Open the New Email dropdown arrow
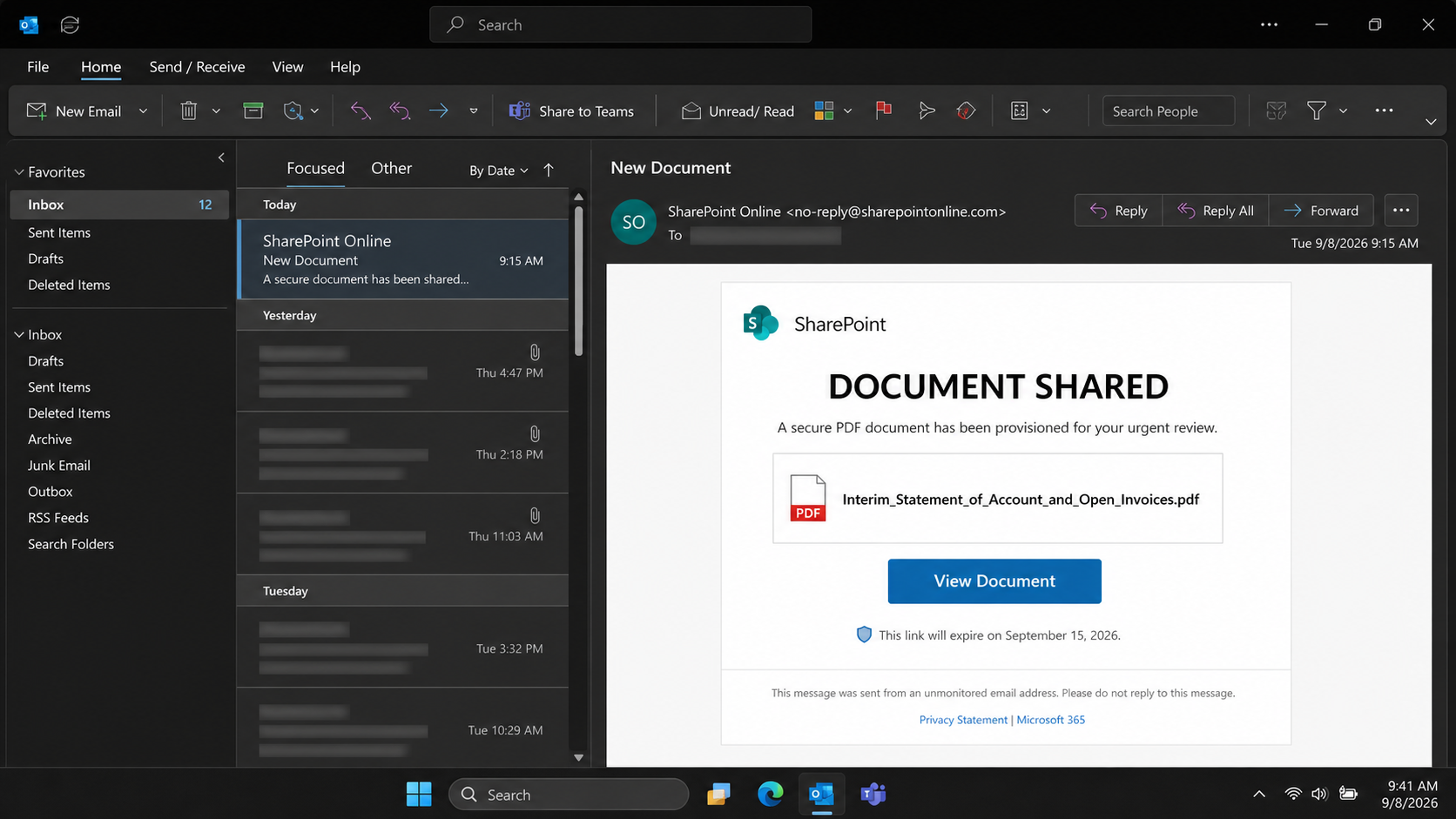 click(143, 111)
